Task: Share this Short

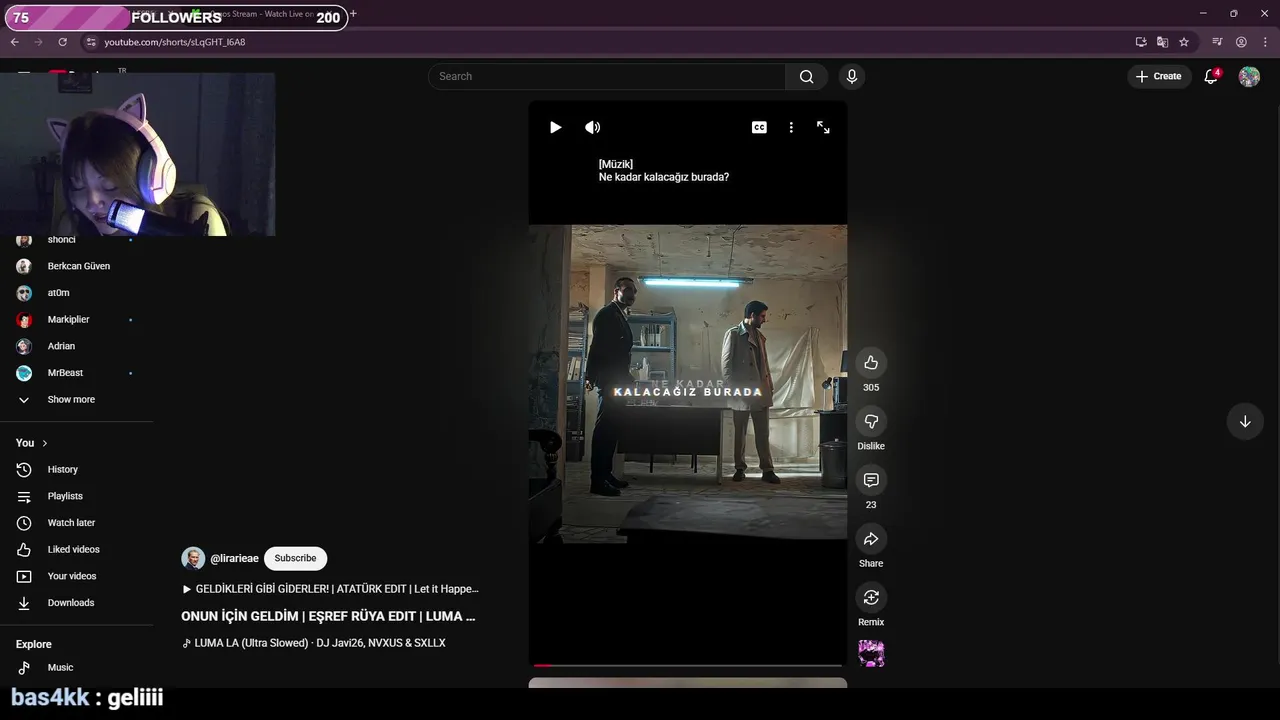Action: (871, 539)
